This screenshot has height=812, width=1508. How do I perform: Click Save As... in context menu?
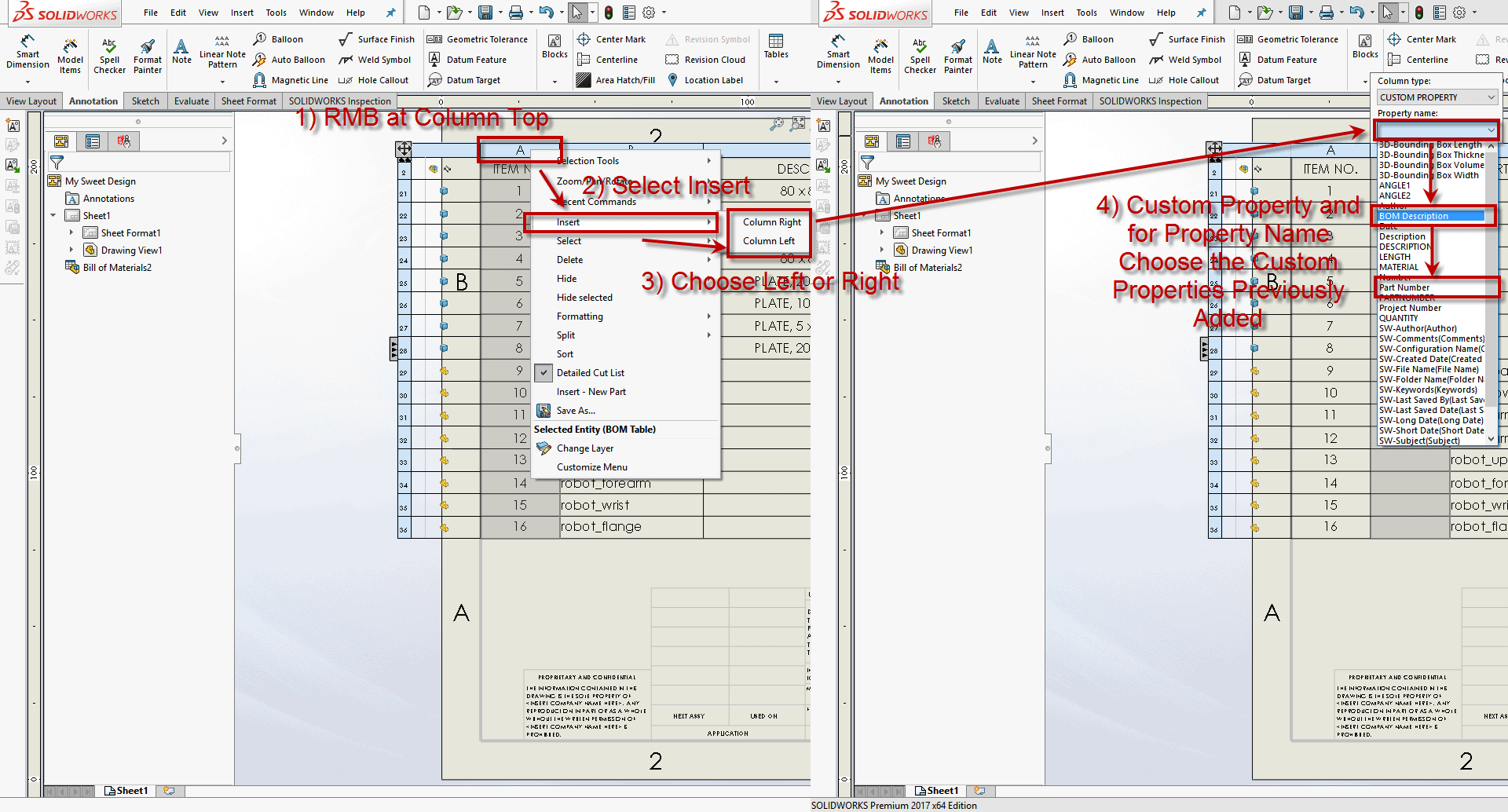click(x=625, y=411)
